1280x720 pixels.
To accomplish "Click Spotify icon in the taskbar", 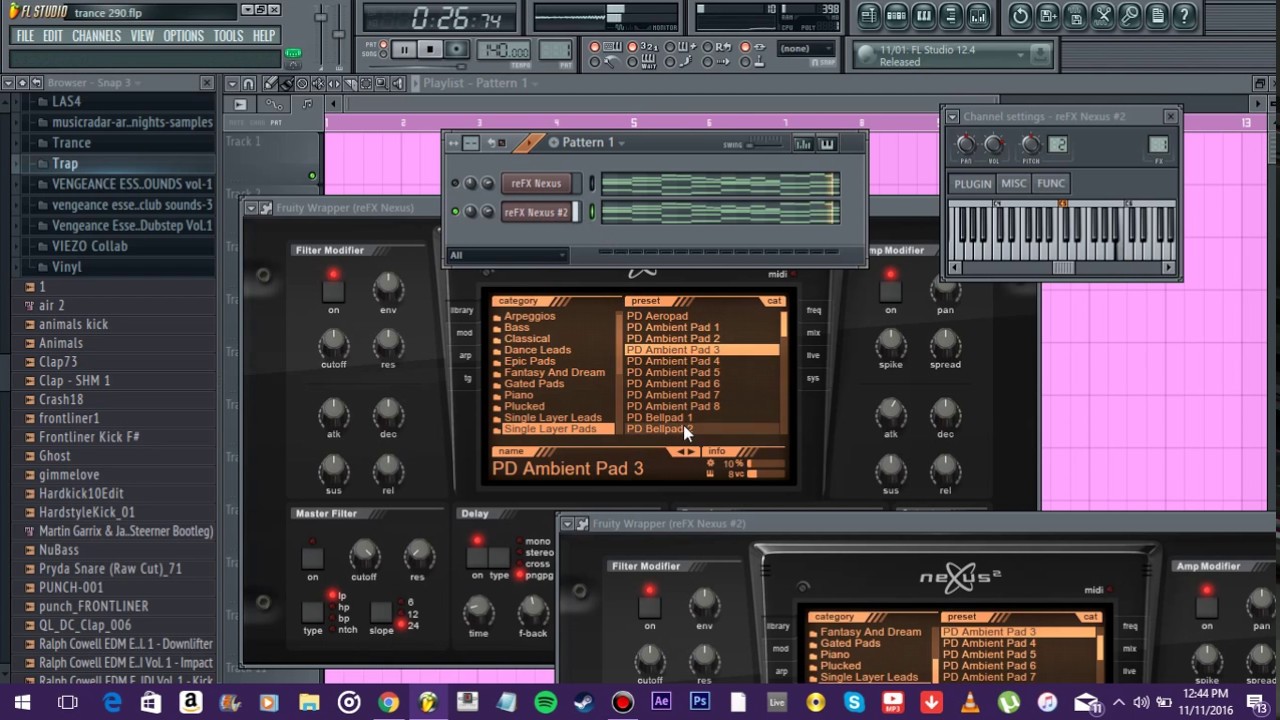I will click(545, 702).
